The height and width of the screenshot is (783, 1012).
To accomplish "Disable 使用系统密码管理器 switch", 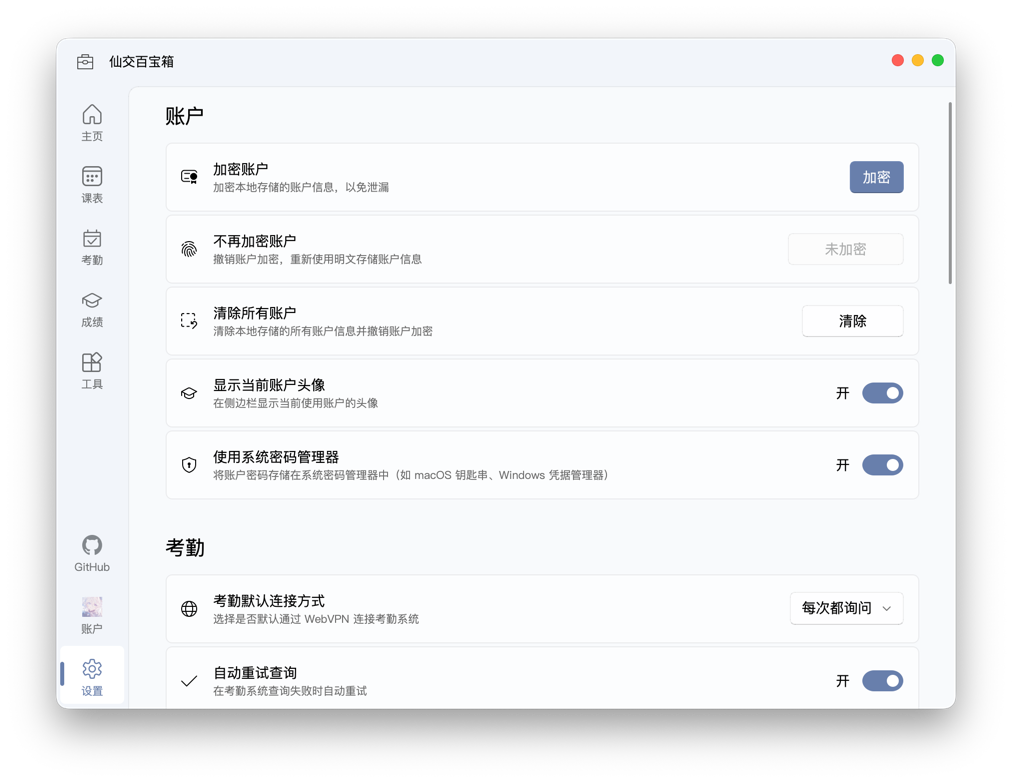I will click(x=882, y=465).
